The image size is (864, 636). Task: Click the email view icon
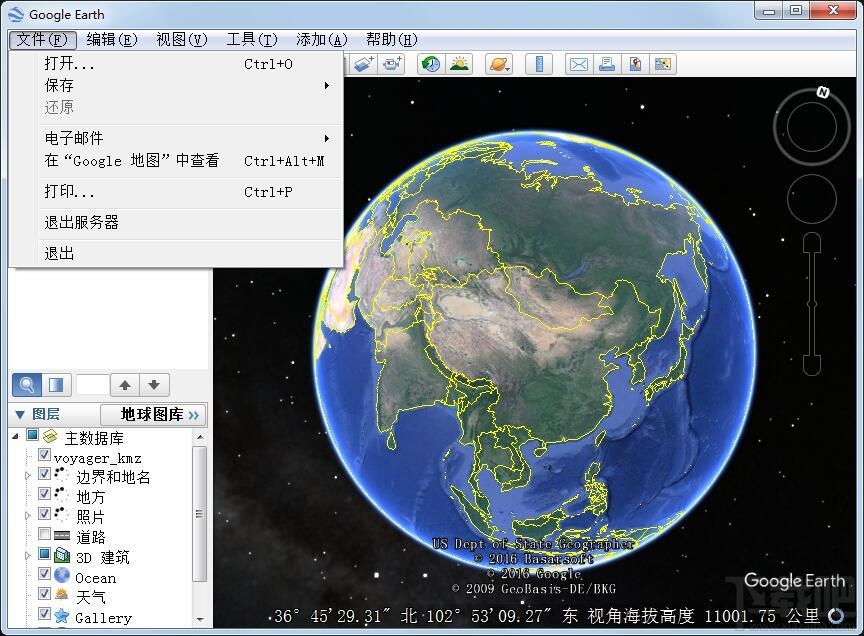click(x=578, y=63)
